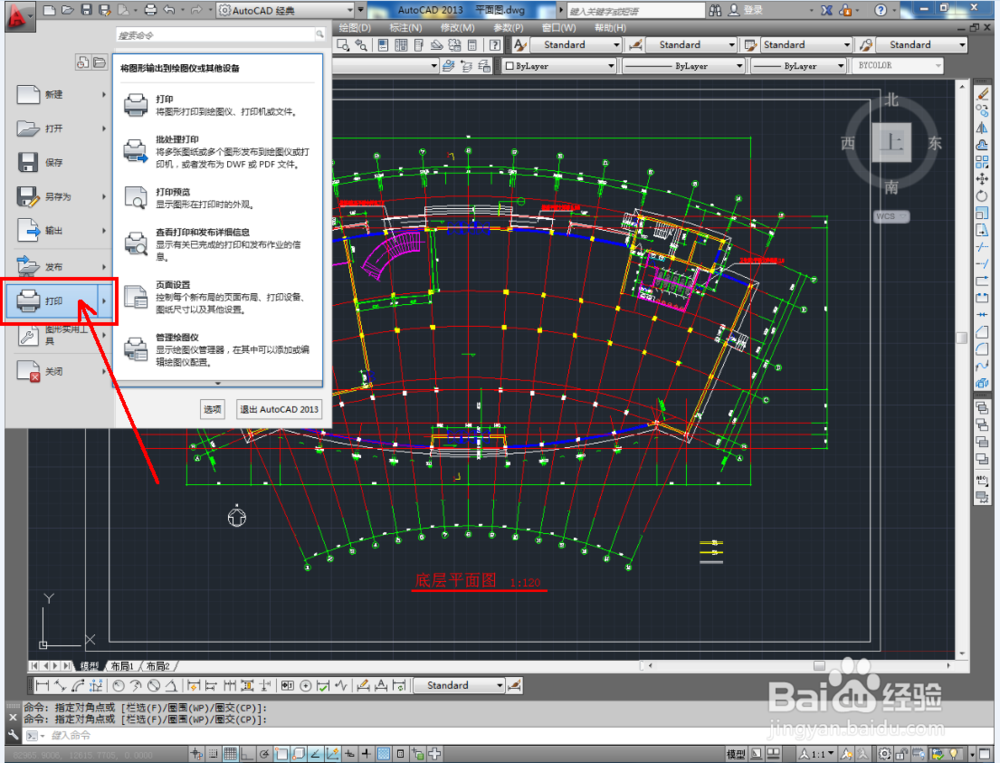This screenshot has width=1000, height=763.
Task: Select 打印预览 in the print submenu
Action: tap(217, 198)
